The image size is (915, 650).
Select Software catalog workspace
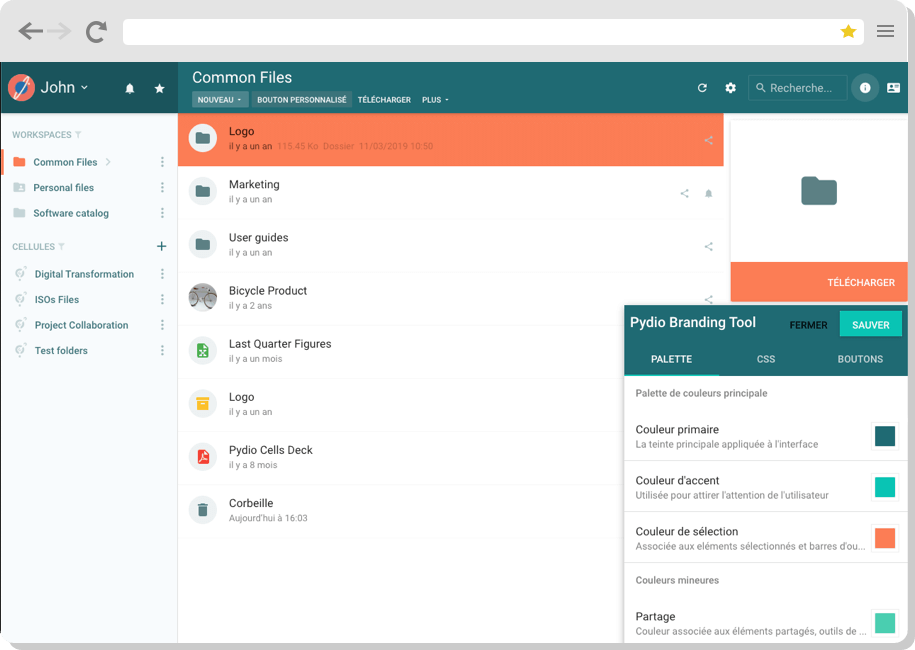click(71, 213)
